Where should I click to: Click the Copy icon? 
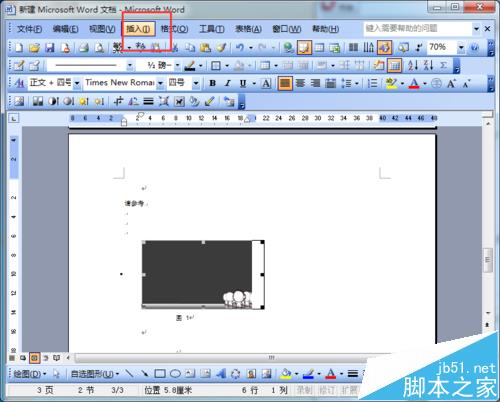pos(190,48)
